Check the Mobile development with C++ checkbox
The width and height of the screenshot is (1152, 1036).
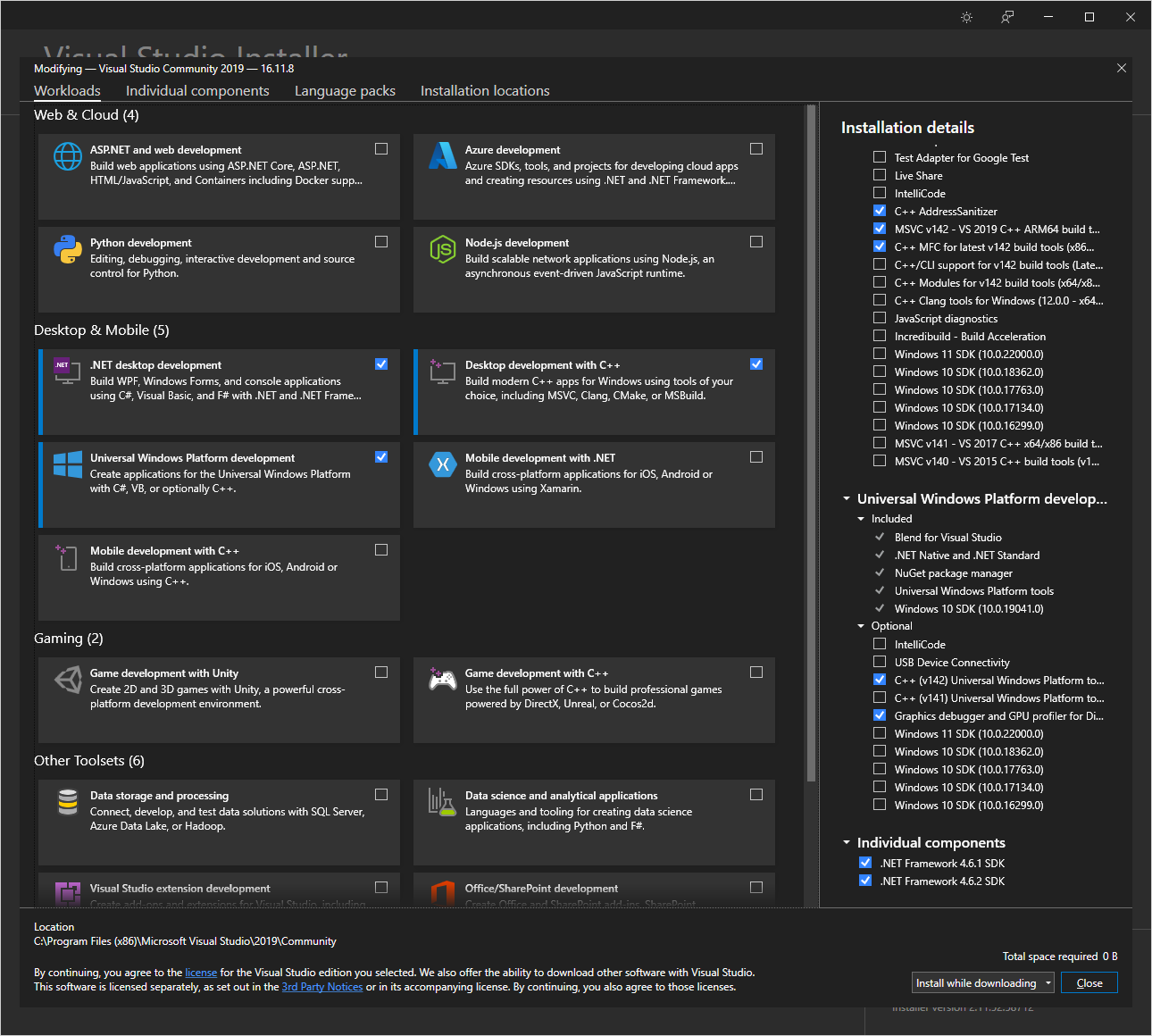click(381, 550)
